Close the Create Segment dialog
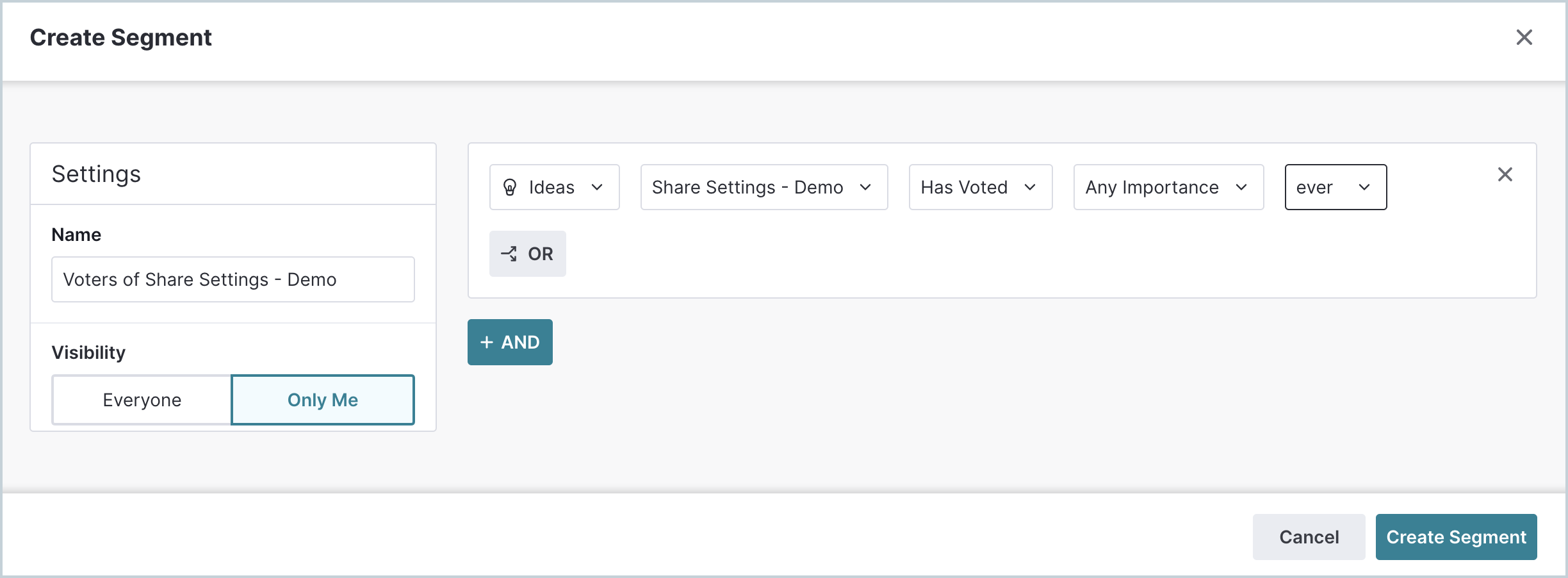Screen dimensions: 1568x578 pyautogui.click(x=1525, y=38)
